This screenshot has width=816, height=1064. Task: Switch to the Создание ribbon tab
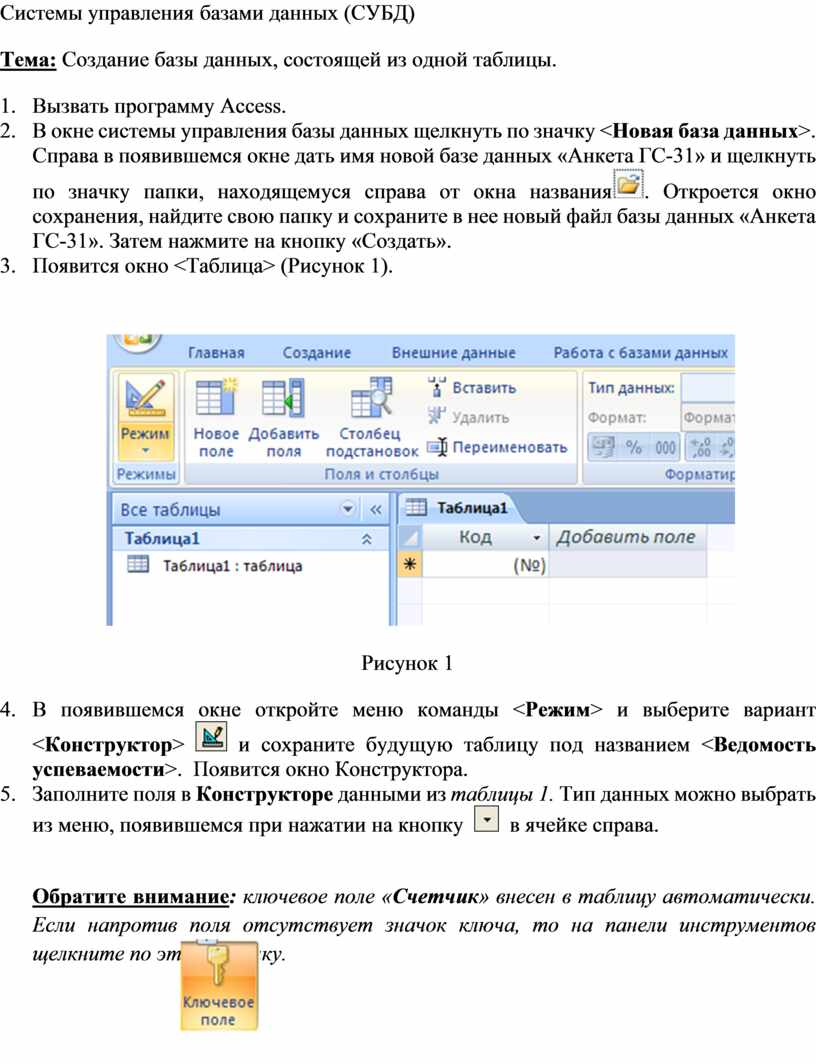tap(317, 353)
